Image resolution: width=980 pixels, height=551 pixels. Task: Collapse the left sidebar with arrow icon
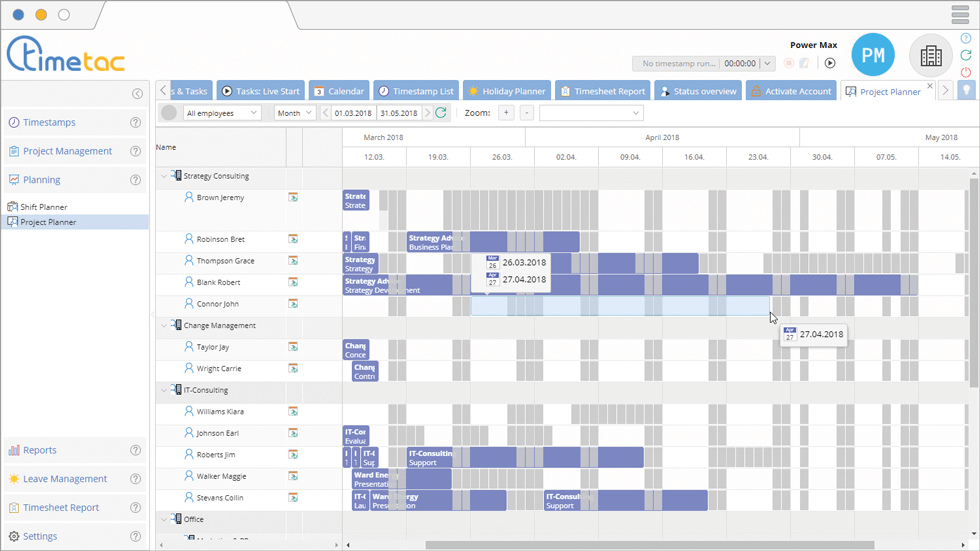(x=137, y=94)
